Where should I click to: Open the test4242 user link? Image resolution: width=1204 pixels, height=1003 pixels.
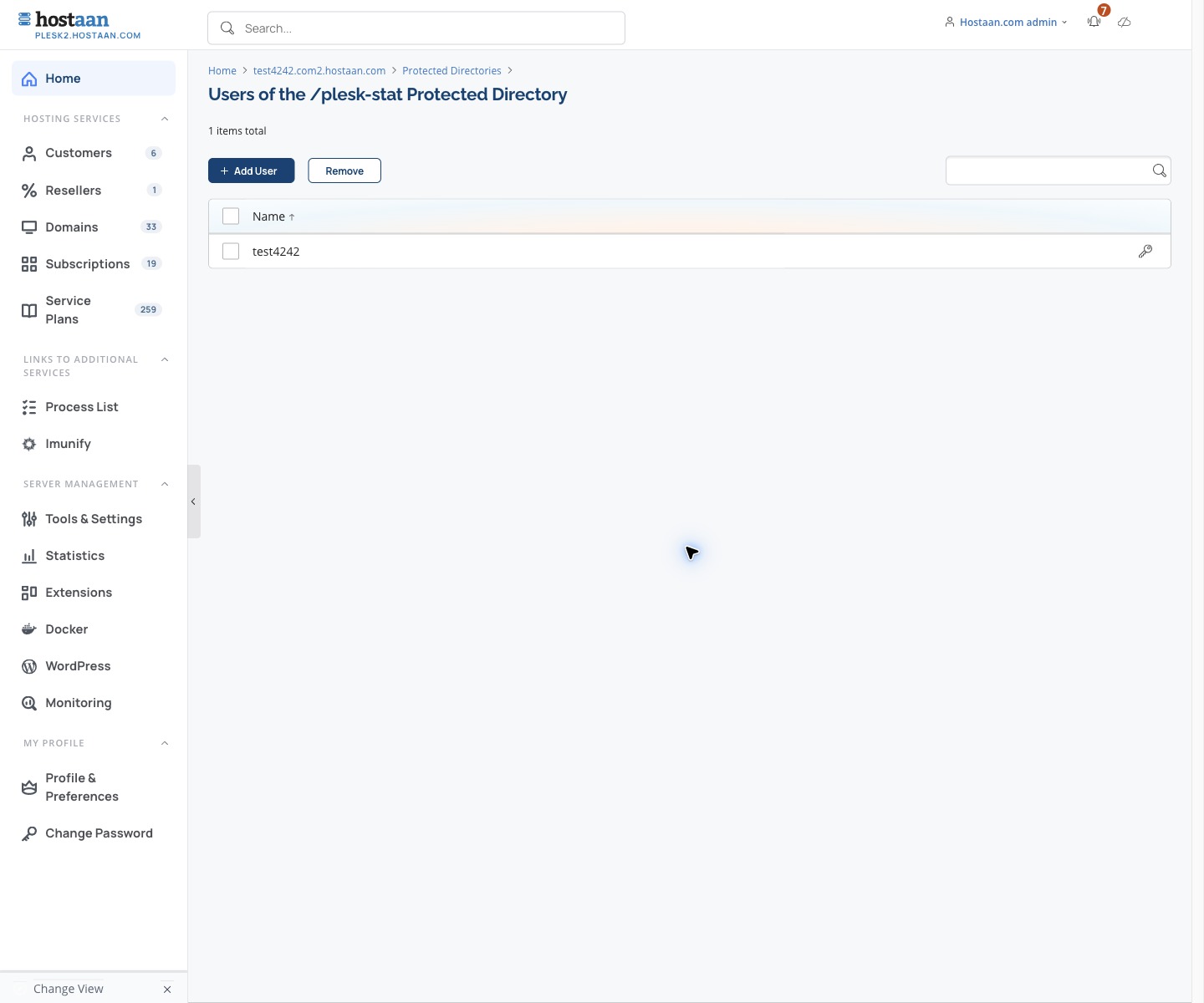click(276, 252)
